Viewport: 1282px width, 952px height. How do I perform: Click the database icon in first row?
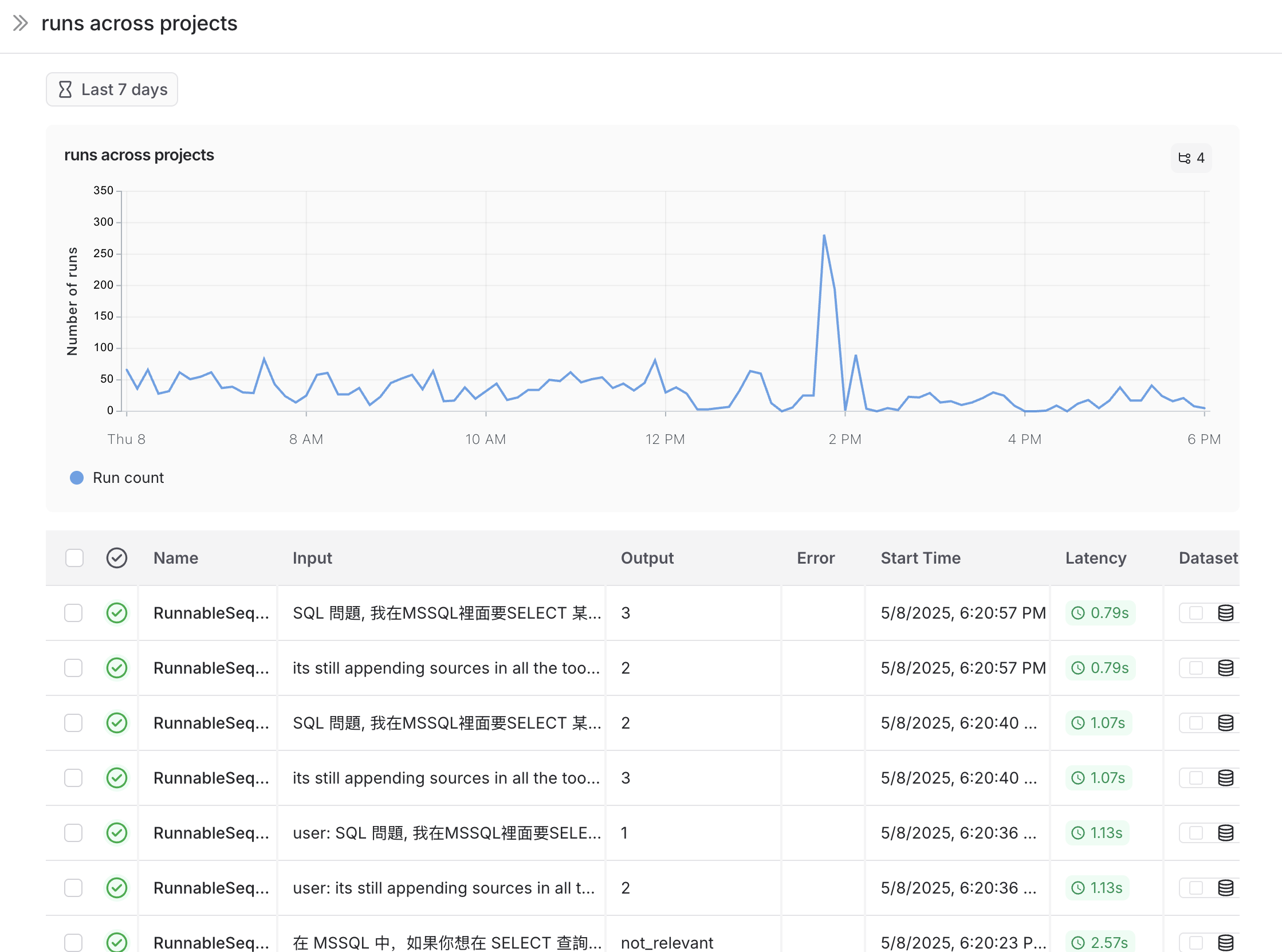pyautogui.click(x=1225, y=613)
